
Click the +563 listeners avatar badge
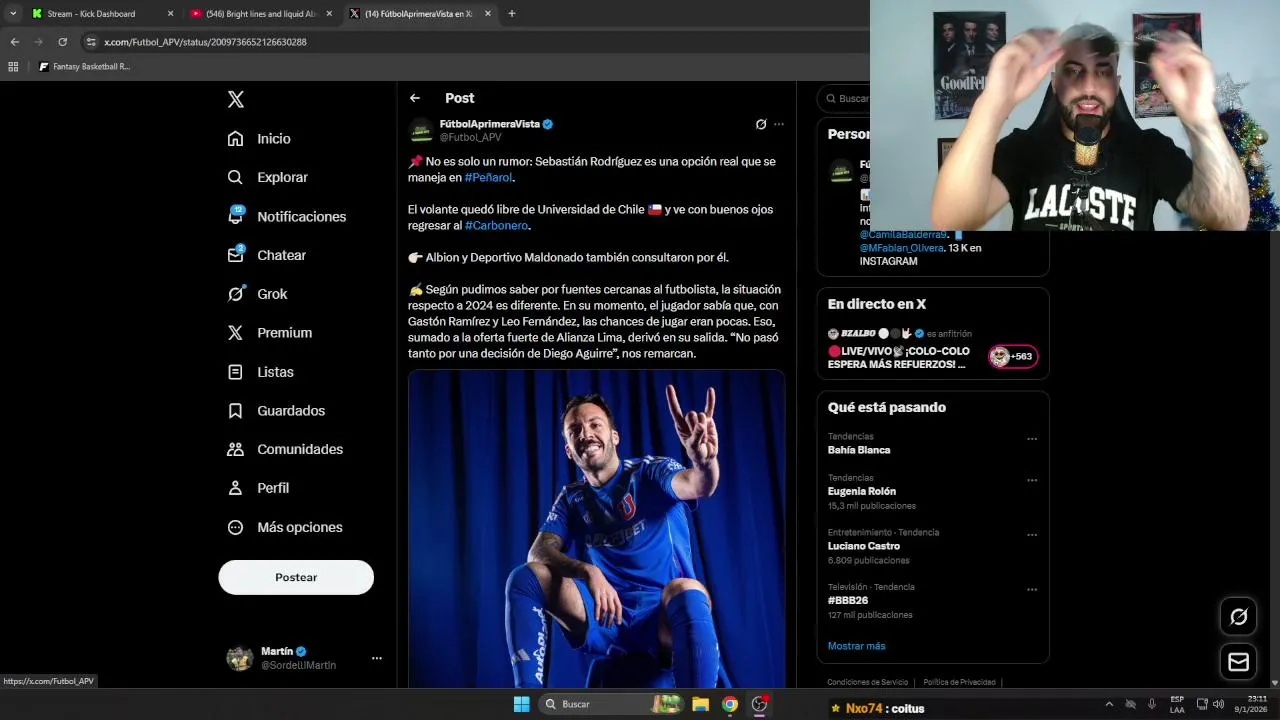coord(1013,357)
